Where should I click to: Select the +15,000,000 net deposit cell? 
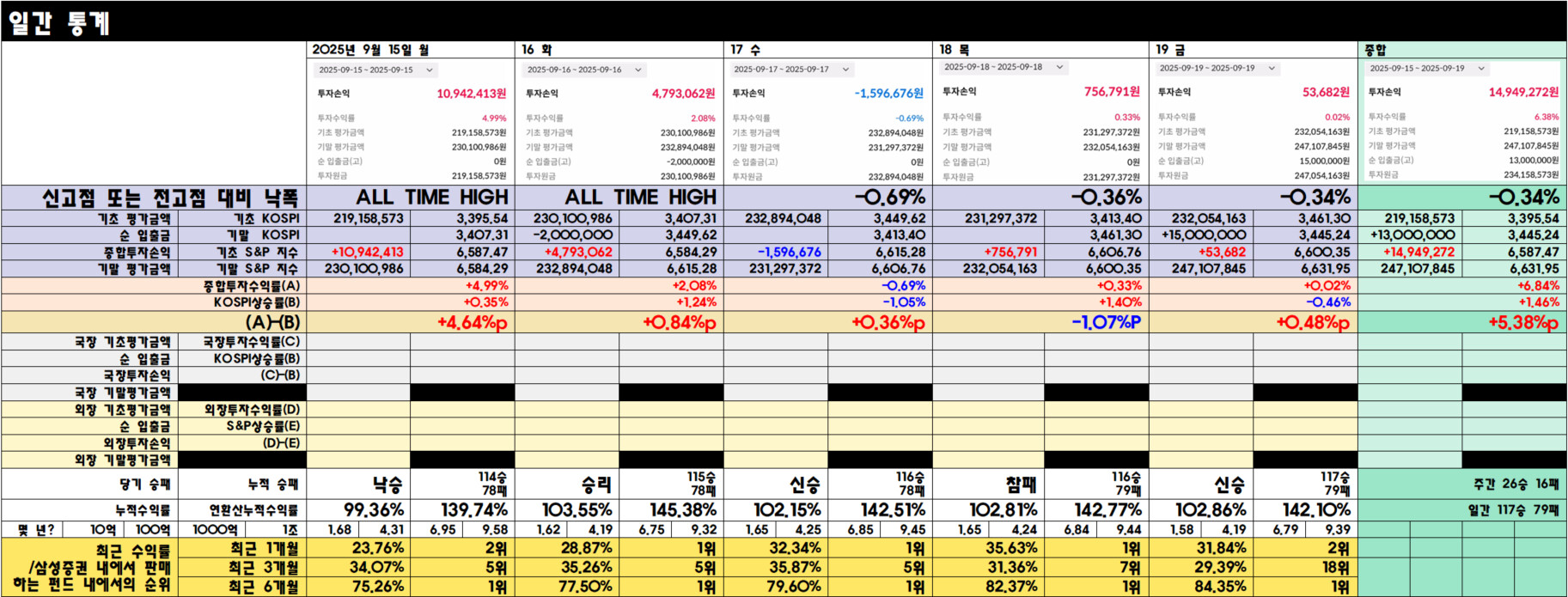(1203, 235)
